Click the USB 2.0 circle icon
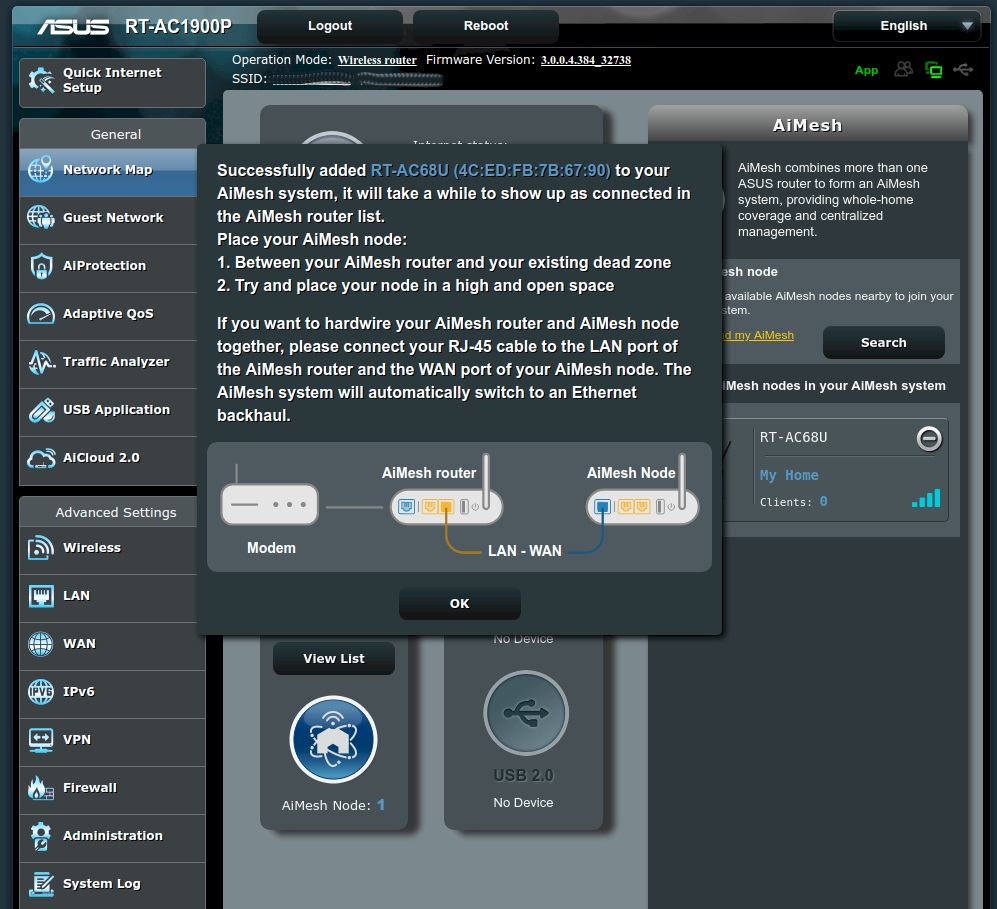Viewport: 997px width, 909px height. (x=526, y=713)
